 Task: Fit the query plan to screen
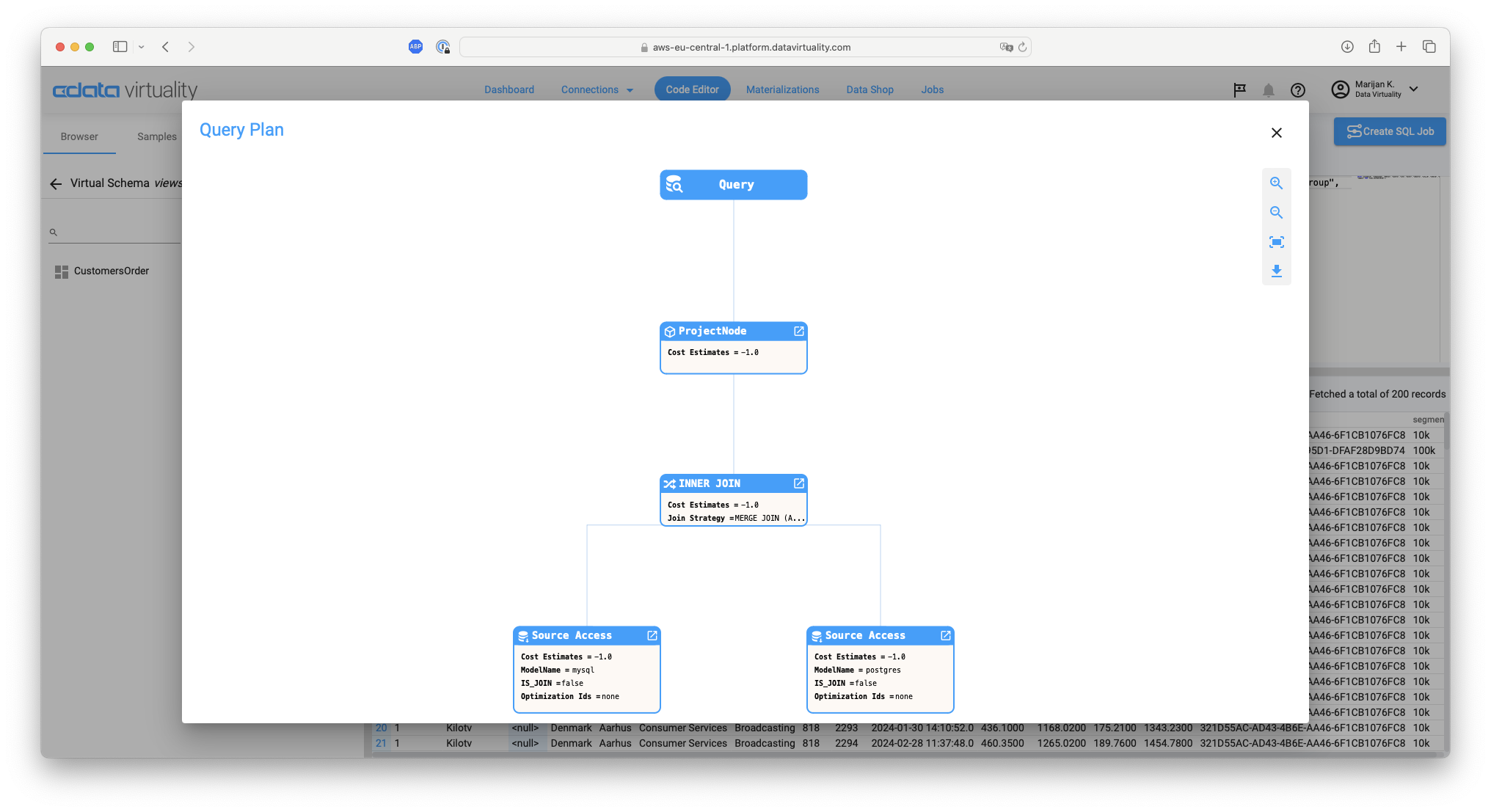click(1277, 242)
